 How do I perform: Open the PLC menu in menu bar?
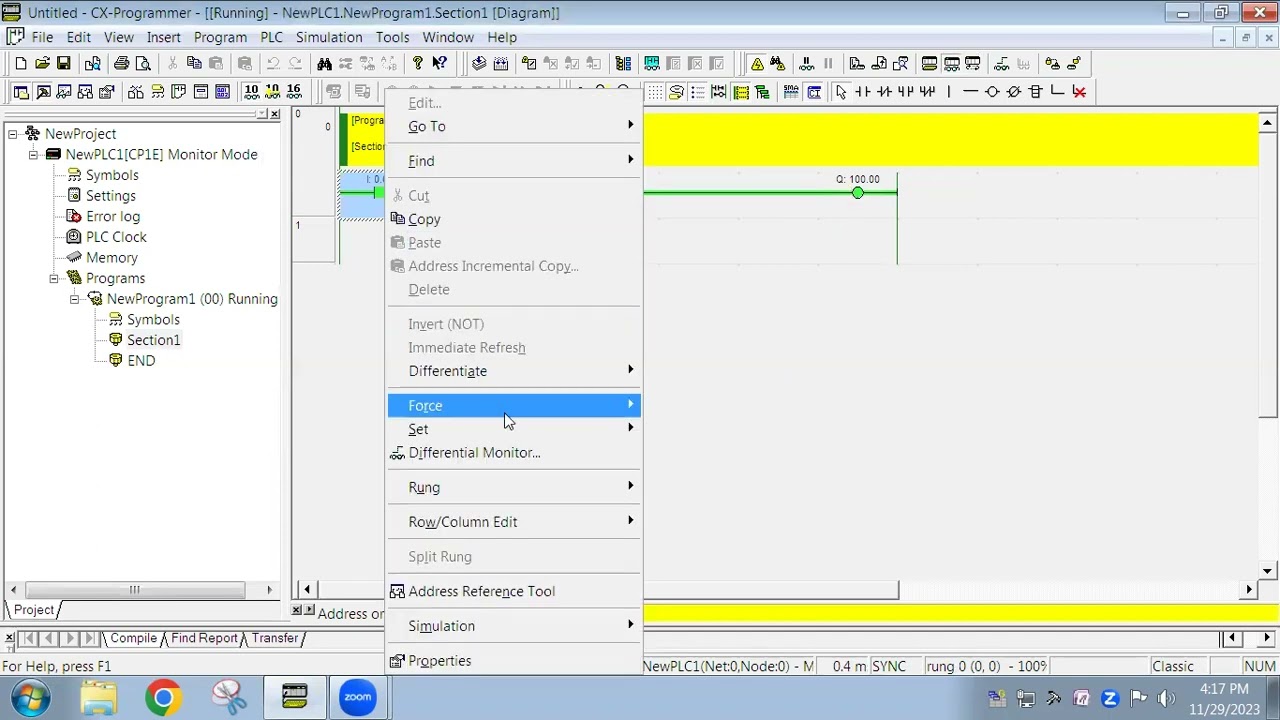coord(272,37)
